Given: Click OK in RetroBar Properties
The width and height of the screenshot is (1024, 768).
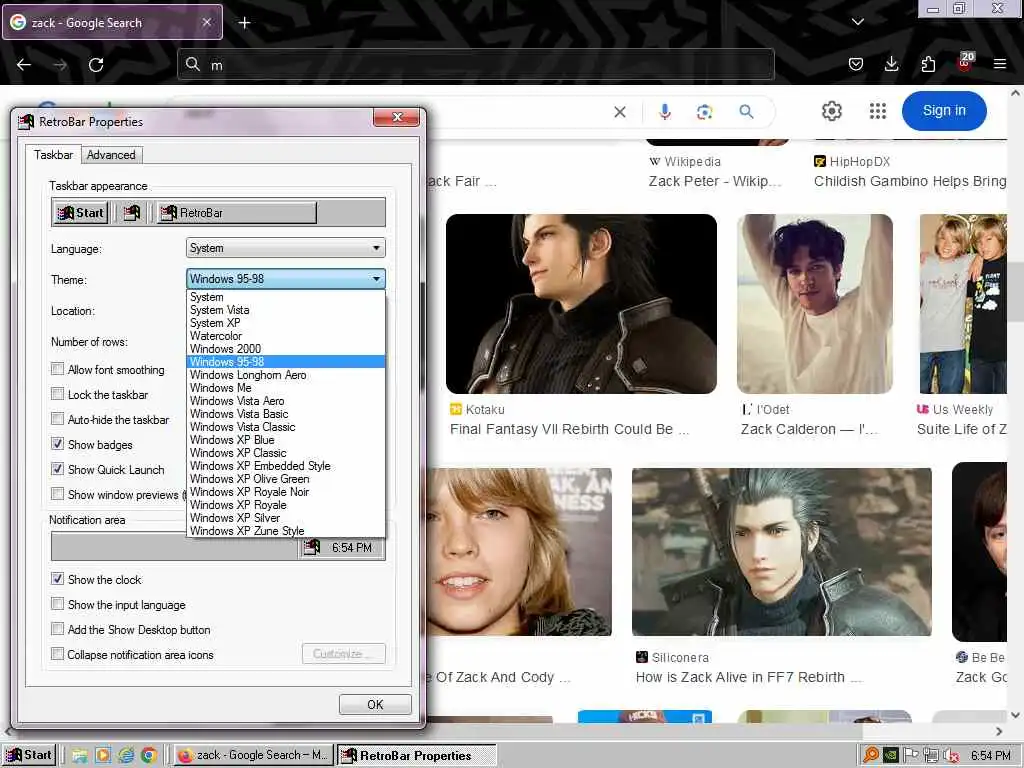Looking at the screenshot, I should (x=375, y=705).
